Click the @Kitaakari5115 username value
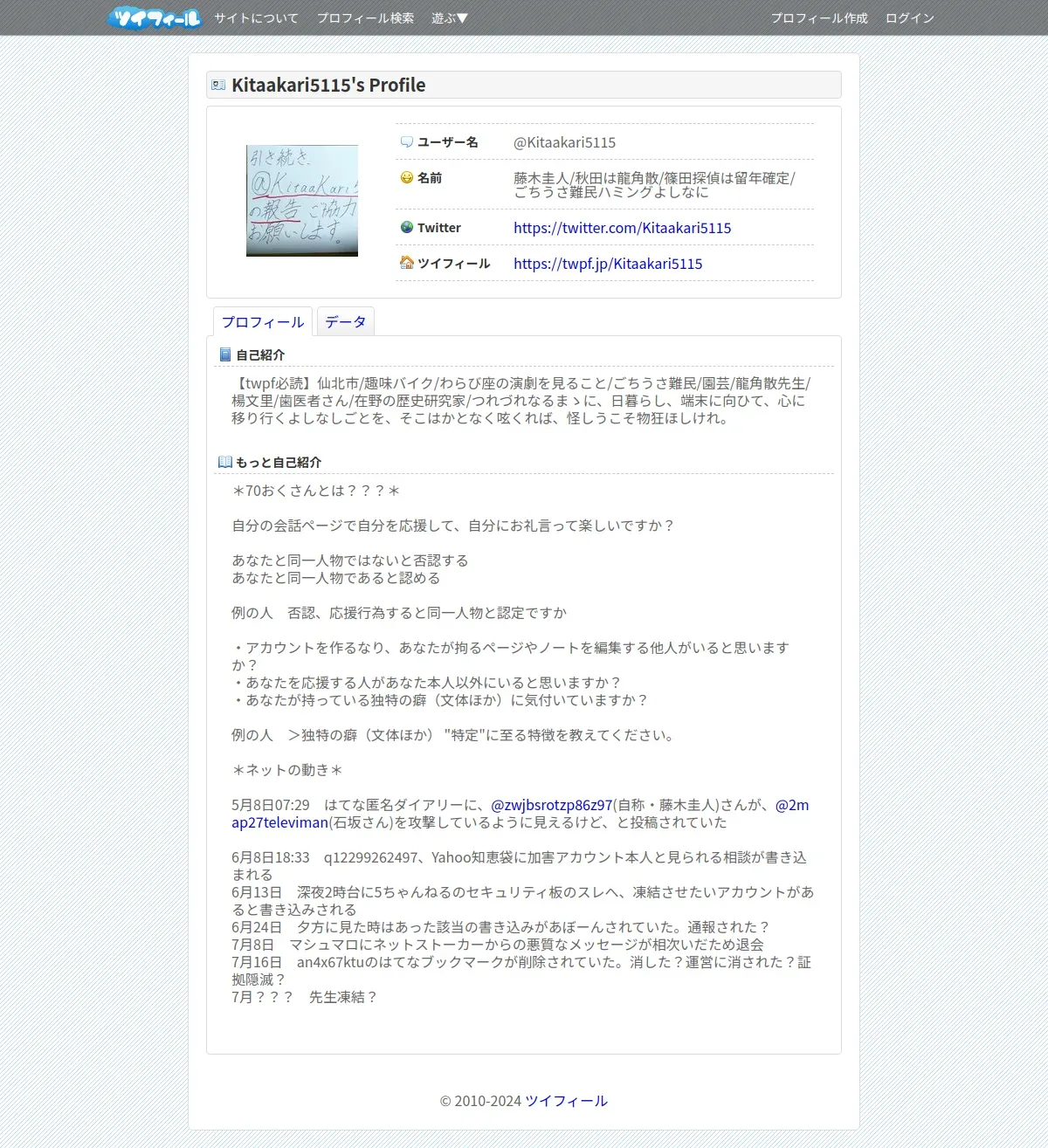The image size is (1048, 1148). coord(564,142)
